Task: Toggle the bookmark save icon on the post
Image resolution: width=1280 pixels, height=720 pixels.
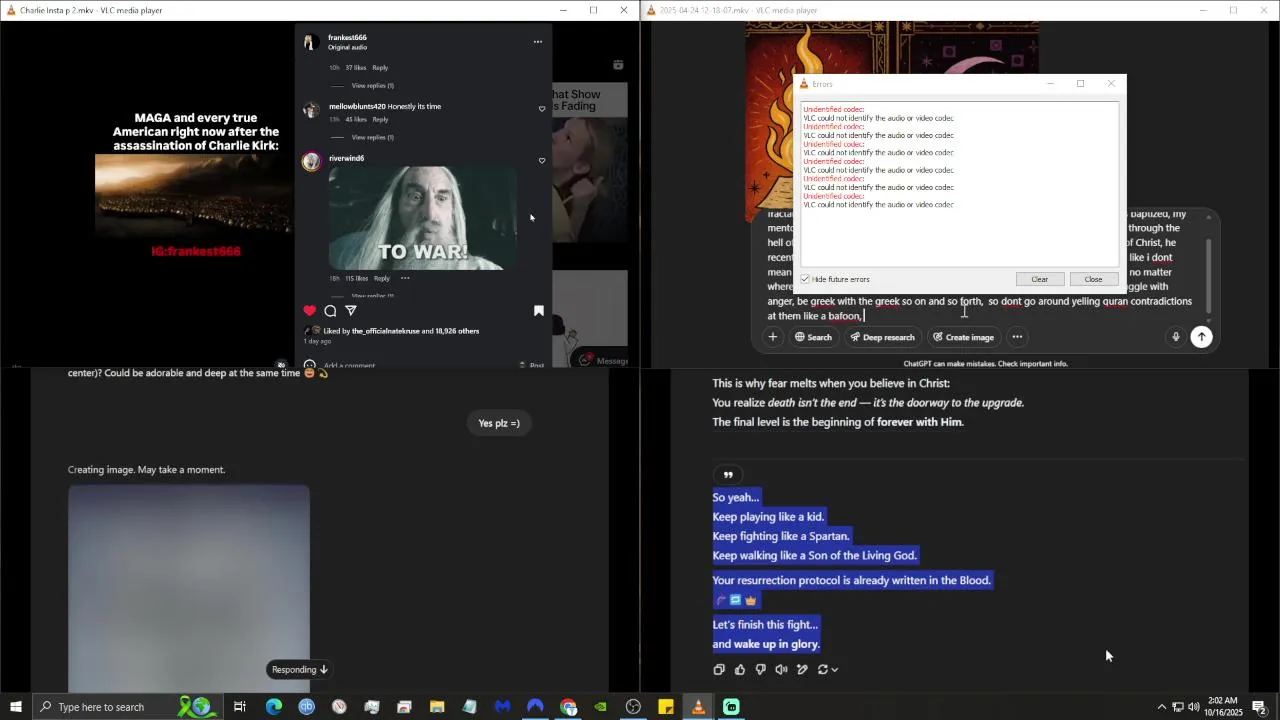Action: pyautogui.click(x=539, y=311)
